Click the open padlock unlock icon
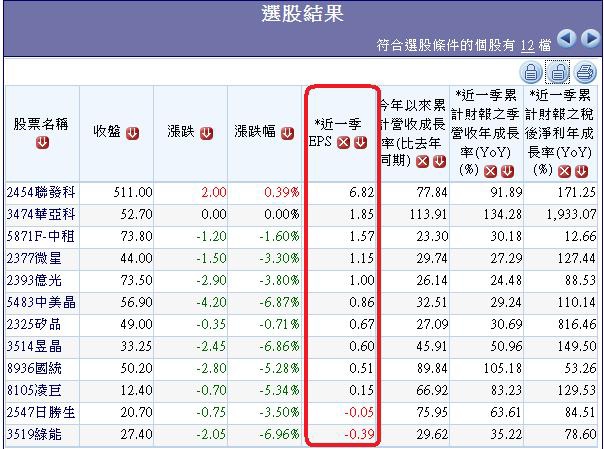Screen dimensions: 604x449 (558, 72)
